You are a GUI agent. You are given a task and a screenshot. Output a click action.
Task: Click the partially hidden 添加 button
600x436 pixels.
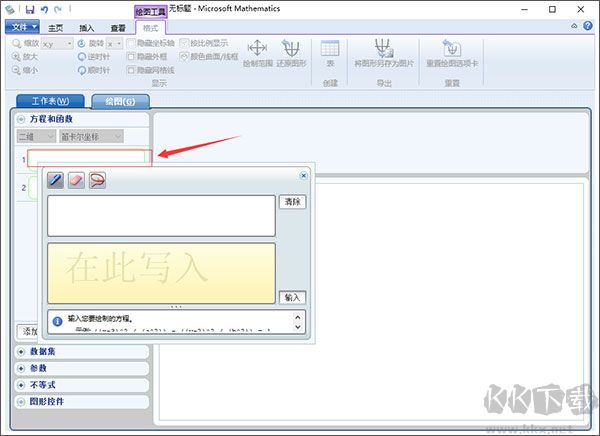[x=29, y=331]
